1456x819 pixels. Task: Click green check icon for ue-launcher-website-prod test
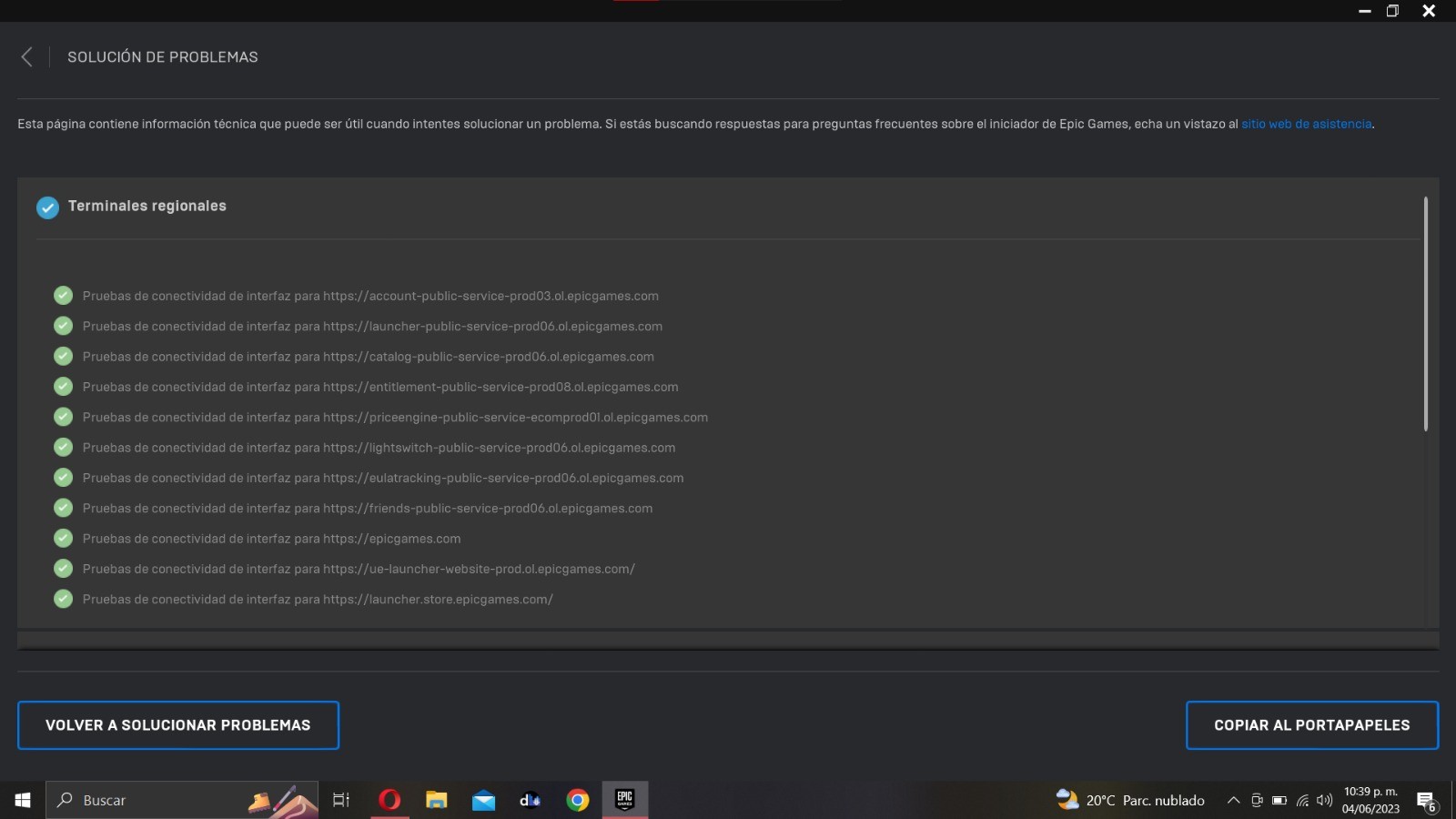click(x=63, y=569)
